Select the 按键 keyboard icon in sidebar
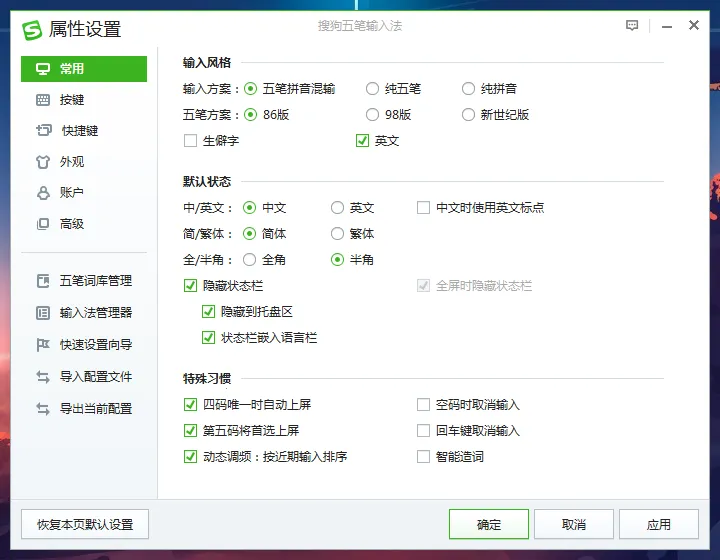Screen dimensions: 720x560 (43, 100)
